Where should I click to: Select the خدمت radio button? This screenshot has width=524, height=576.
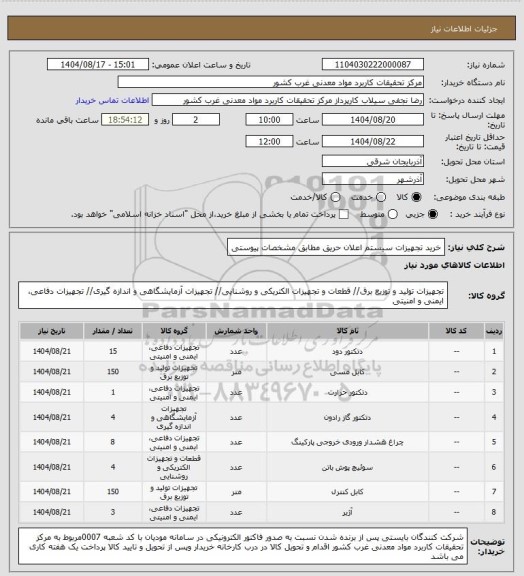[381, 197]
